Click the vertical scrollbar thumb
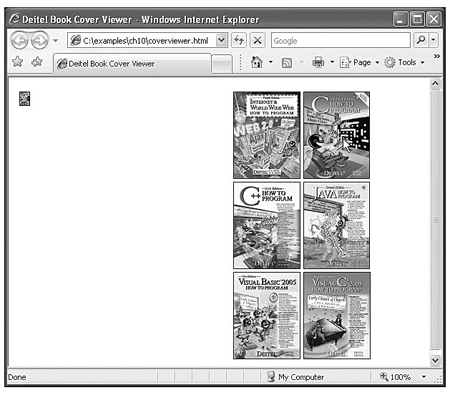Image resolution: width=450 pixels, height=395 pixels. pyautogui.click(x=435, y=220)
